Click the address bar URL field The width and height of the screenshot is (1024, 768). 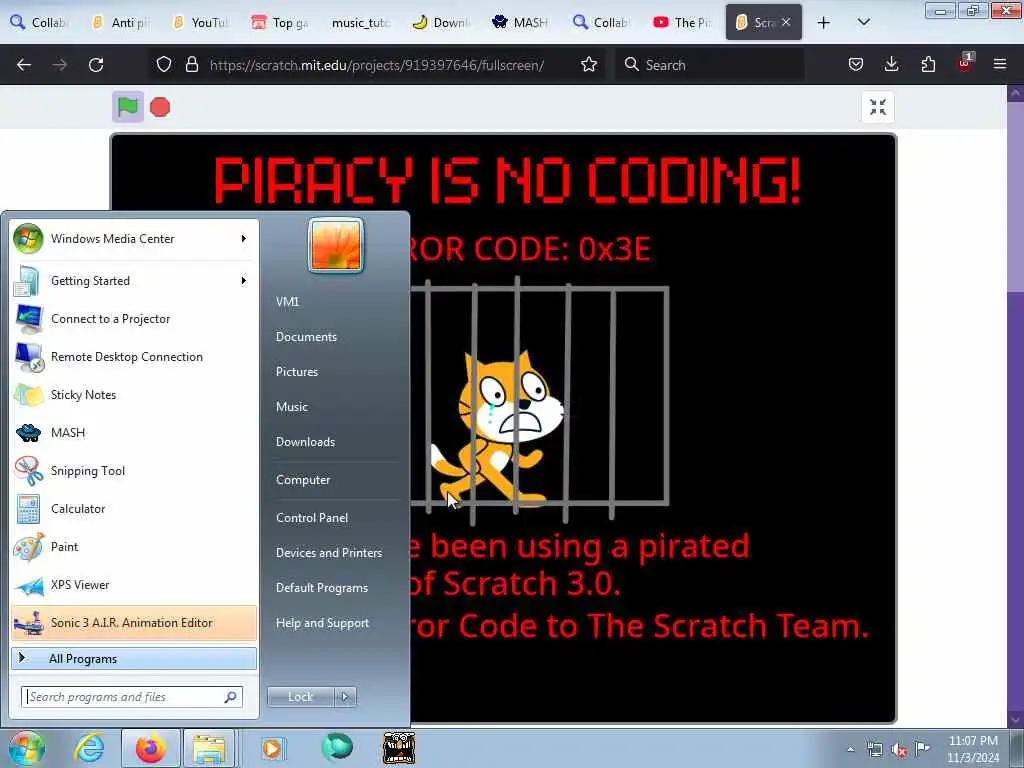[x=376, y=65]
